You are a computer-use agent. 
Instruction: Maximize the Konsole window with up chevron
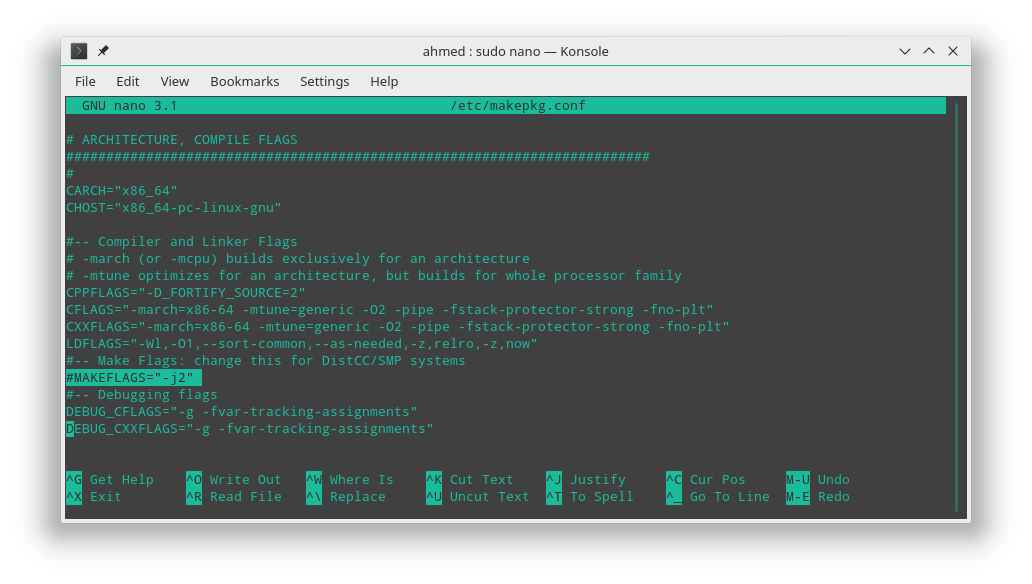929,51
